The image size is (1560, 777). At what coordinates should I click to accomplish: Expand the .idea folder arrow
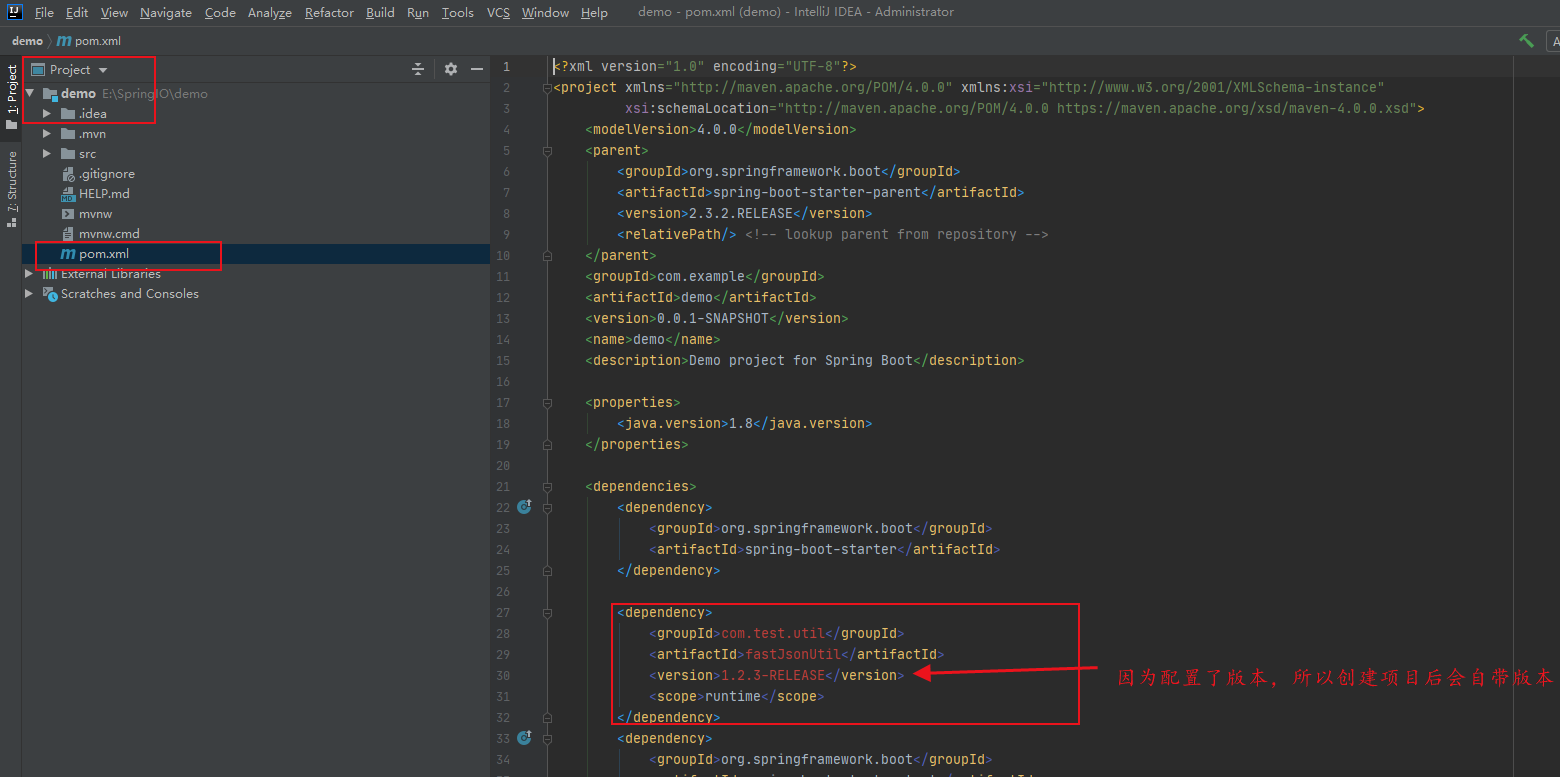point(47,114)
